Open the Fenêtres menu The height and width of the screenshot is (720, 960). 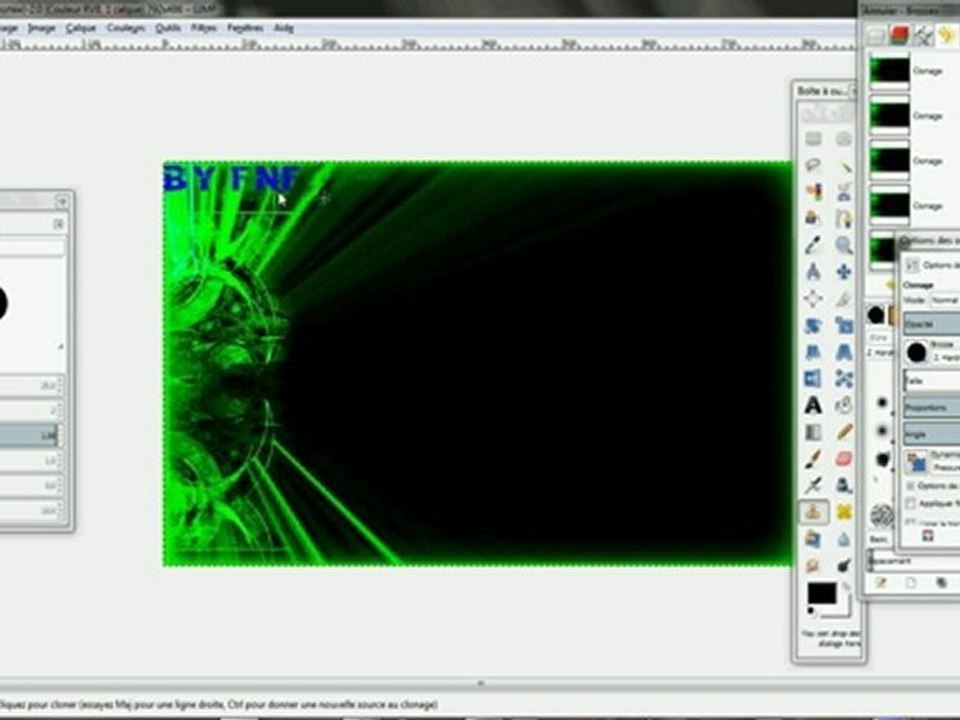click(x=245, y=28)
